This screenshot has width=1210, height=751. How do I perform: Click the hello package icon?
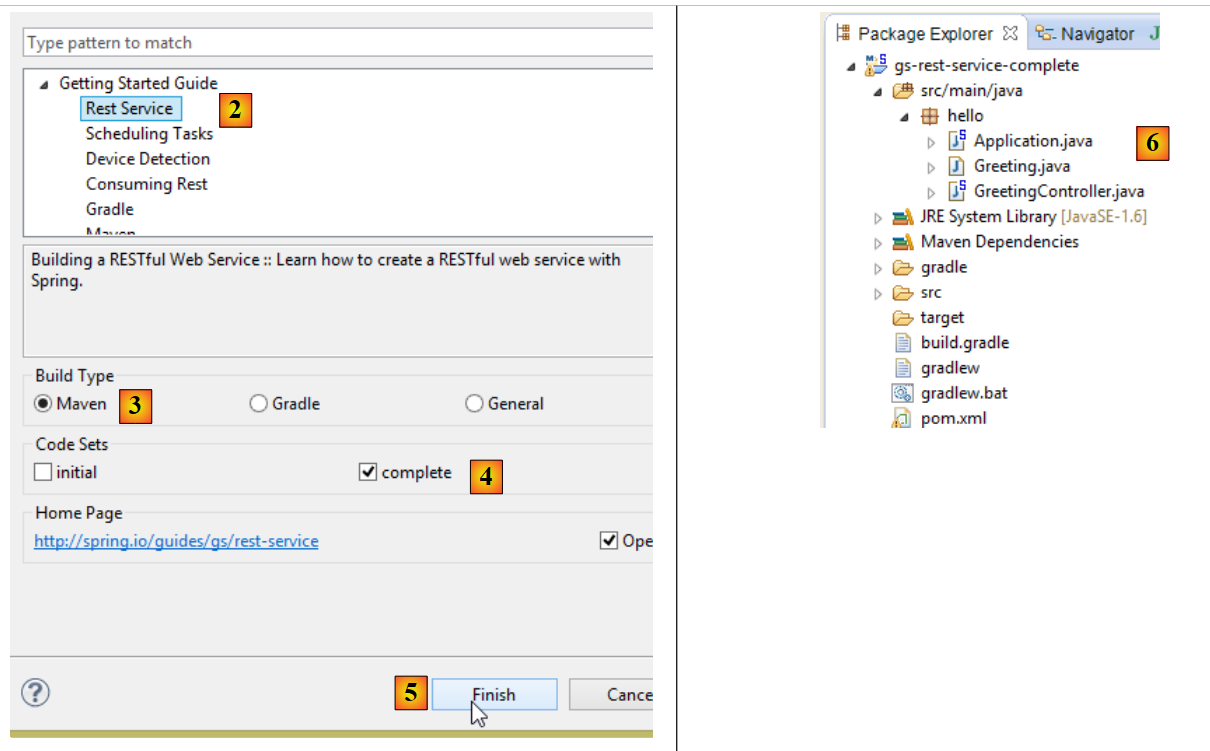(929, 116)
